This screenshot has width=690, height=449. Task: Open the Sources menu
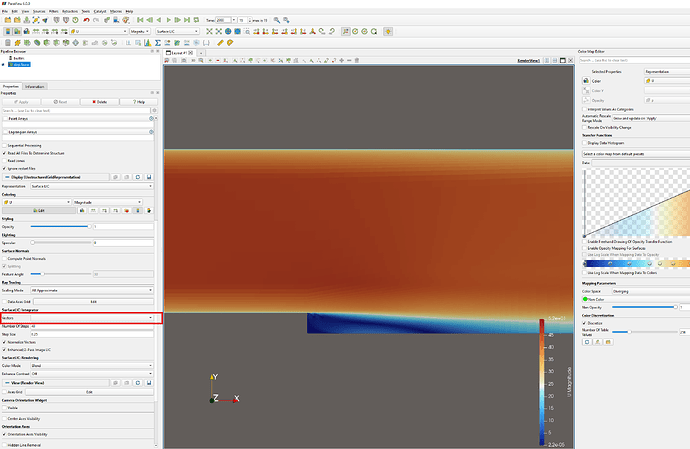click(x=39, y=11)
